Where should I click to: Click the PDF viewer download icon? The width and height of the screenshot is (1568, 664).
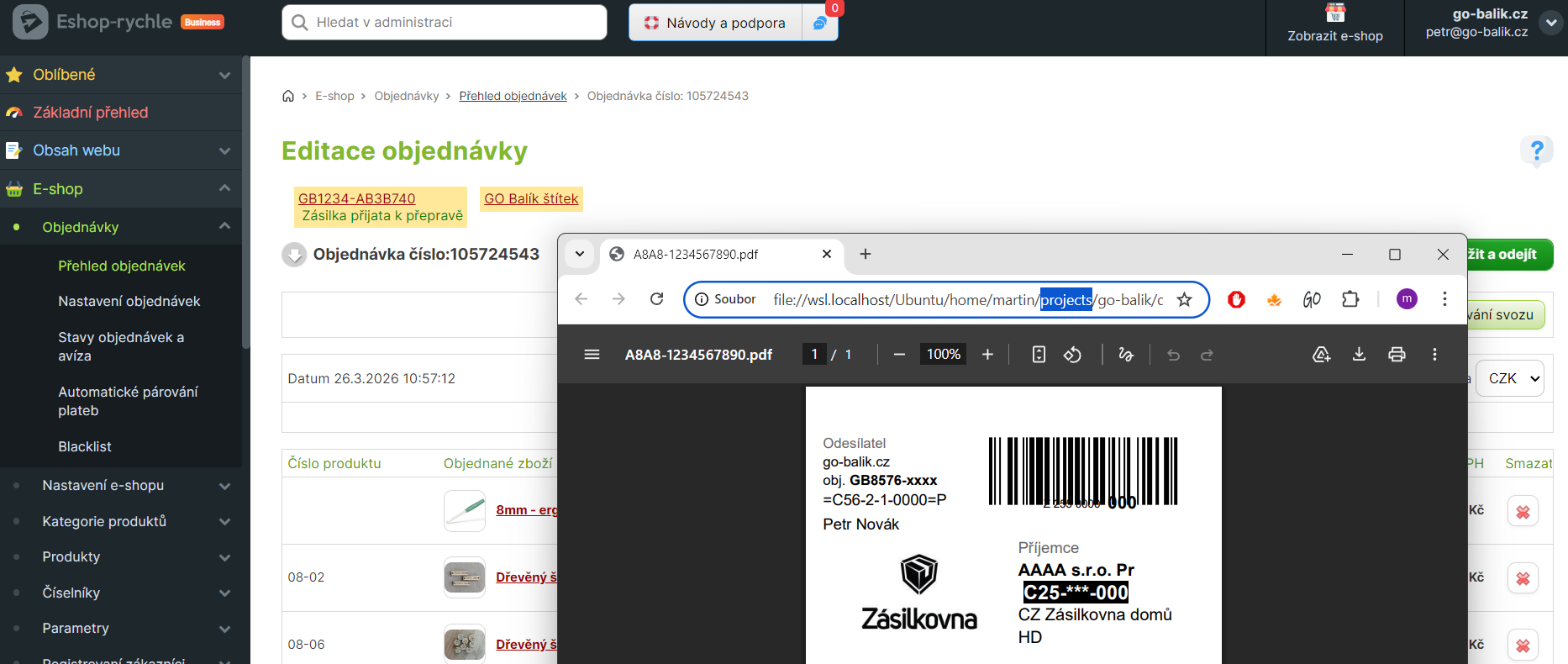tap(1359, 355)
